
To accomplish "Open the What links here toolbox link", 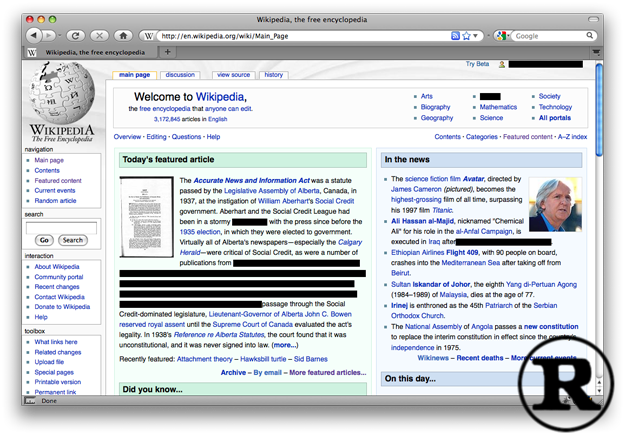I will pos(56,342).
